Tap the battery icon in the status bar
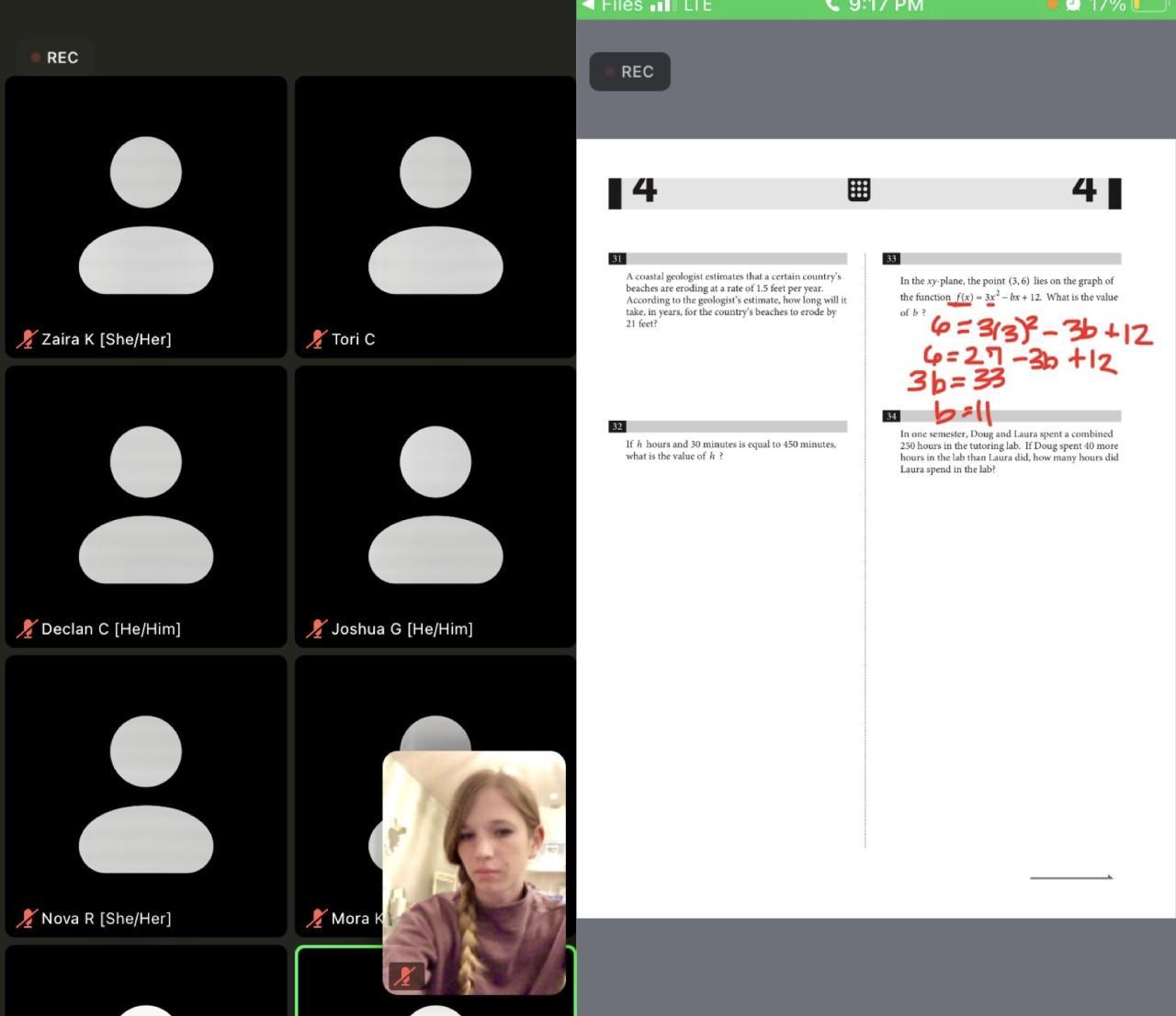This screenshot has height=1016, width=1176. click(x=1148, y=6)
